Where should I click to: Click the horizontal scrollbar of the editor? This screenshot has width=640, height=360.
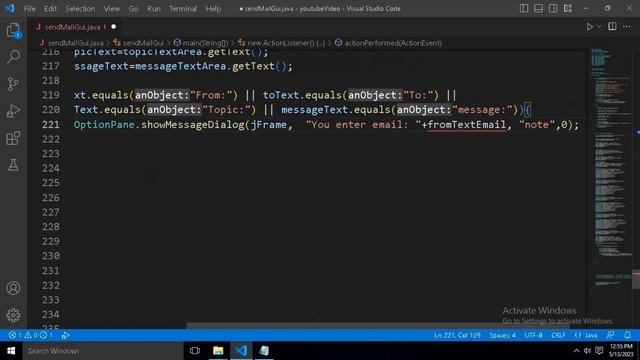point(378,326)
